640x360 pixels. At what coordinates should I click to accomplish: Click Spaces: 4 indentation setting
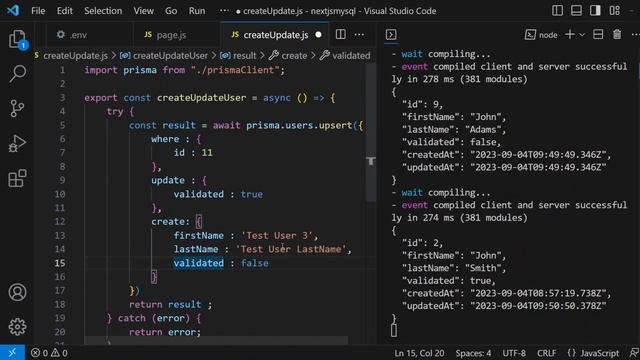[x=473, y=353]
